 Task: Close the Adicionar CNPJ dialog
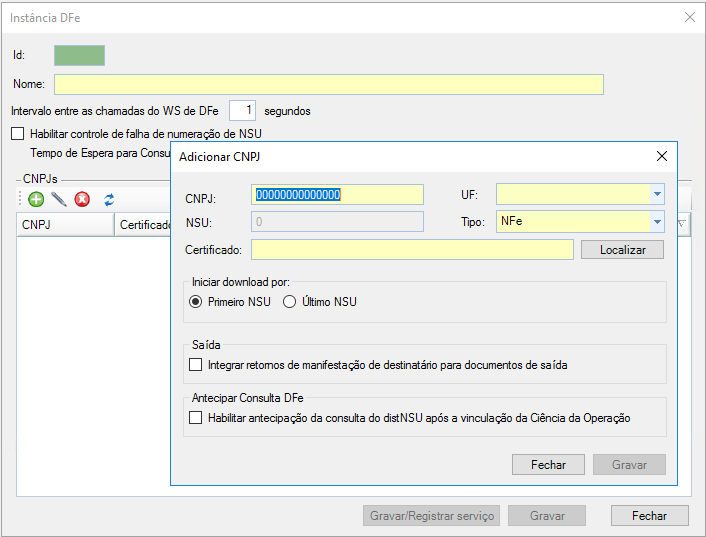(x=661, y=156)
